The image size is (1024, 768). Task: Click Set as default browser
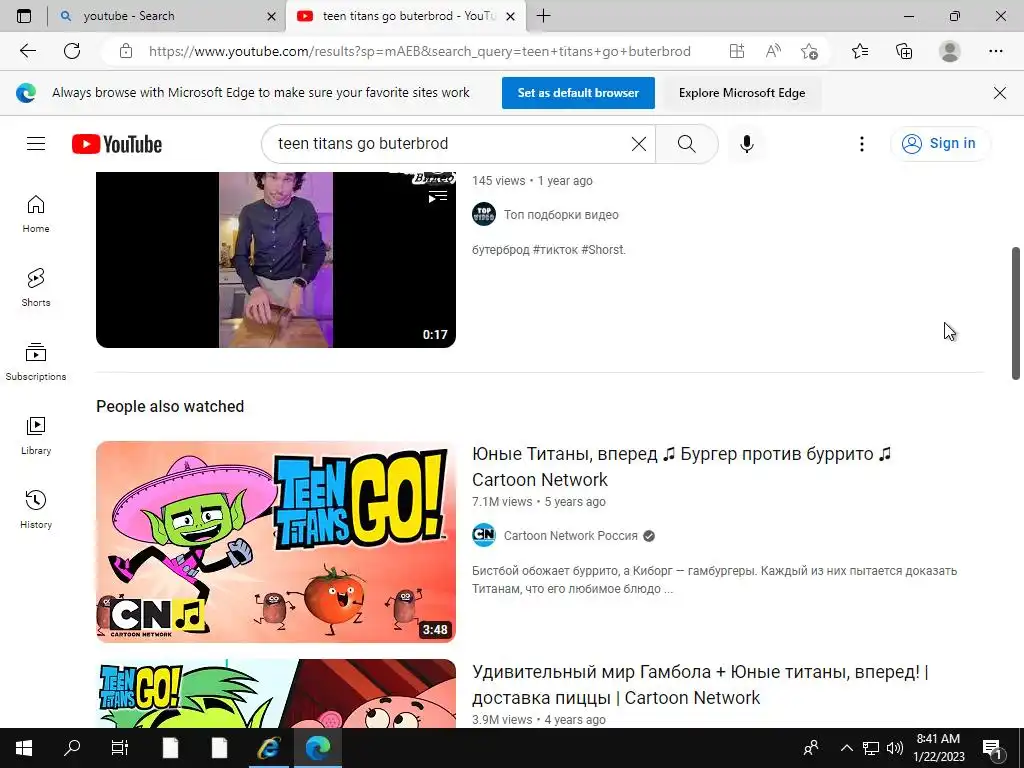(x=578, y=93)
